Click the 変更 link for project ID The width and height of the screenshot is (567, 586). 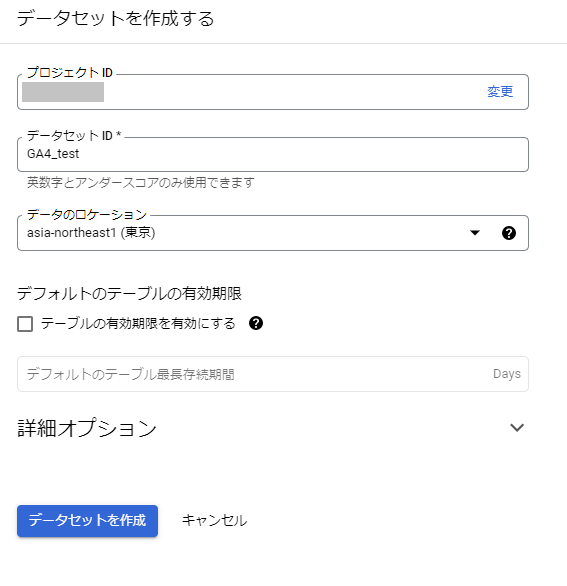pyautogui.click(x=500, y=92)
